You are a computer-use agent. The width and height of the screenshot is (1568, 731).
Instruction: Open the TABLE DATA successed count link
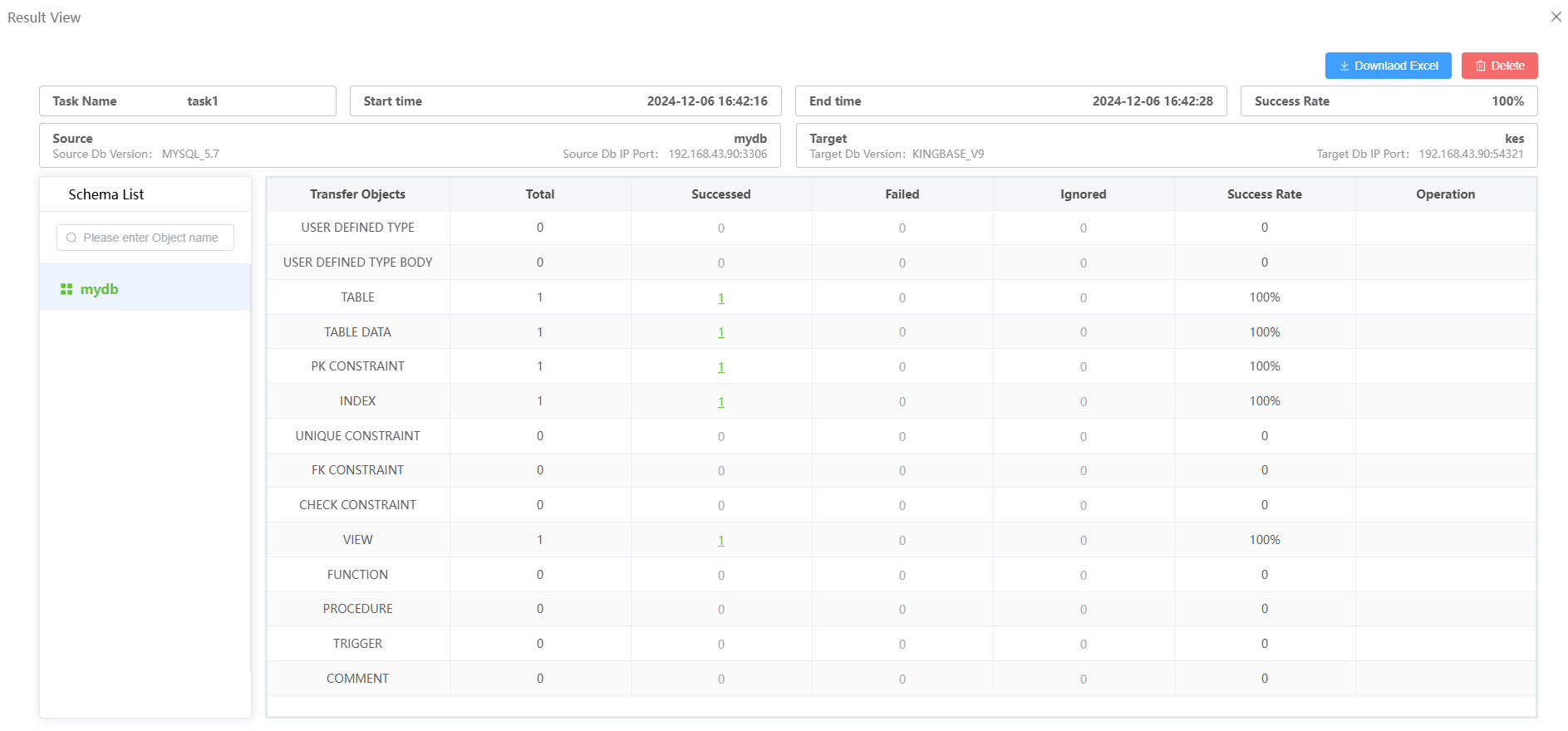click(721, 332)
